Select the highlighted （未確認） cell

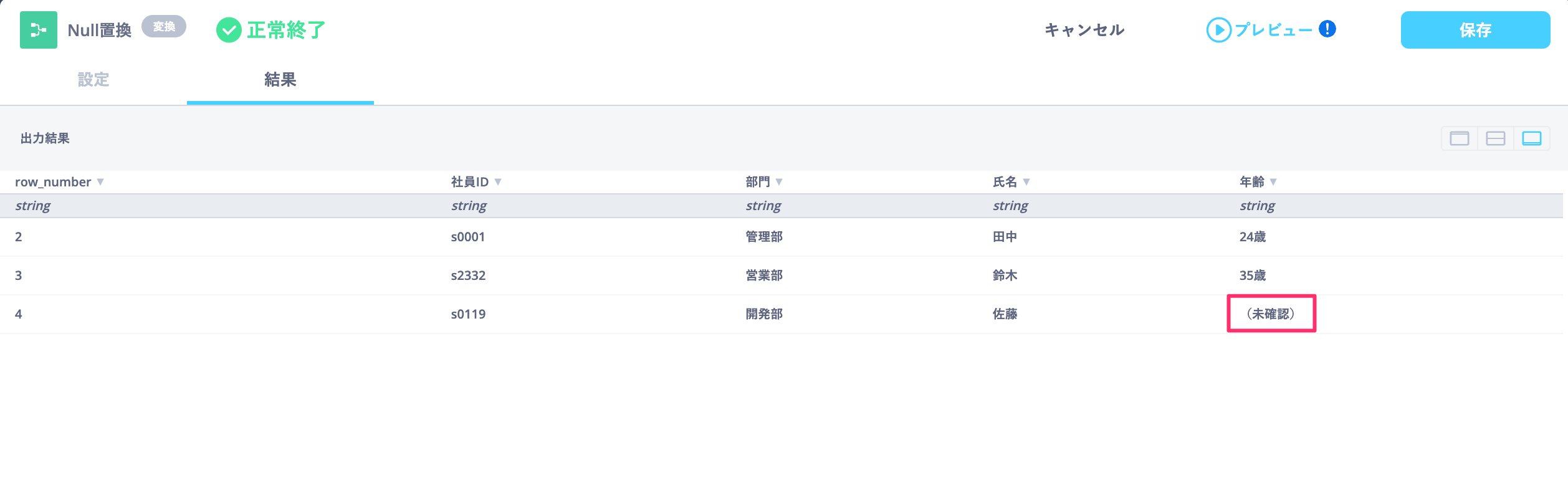pyautogui.click(x=1271, y=314)
